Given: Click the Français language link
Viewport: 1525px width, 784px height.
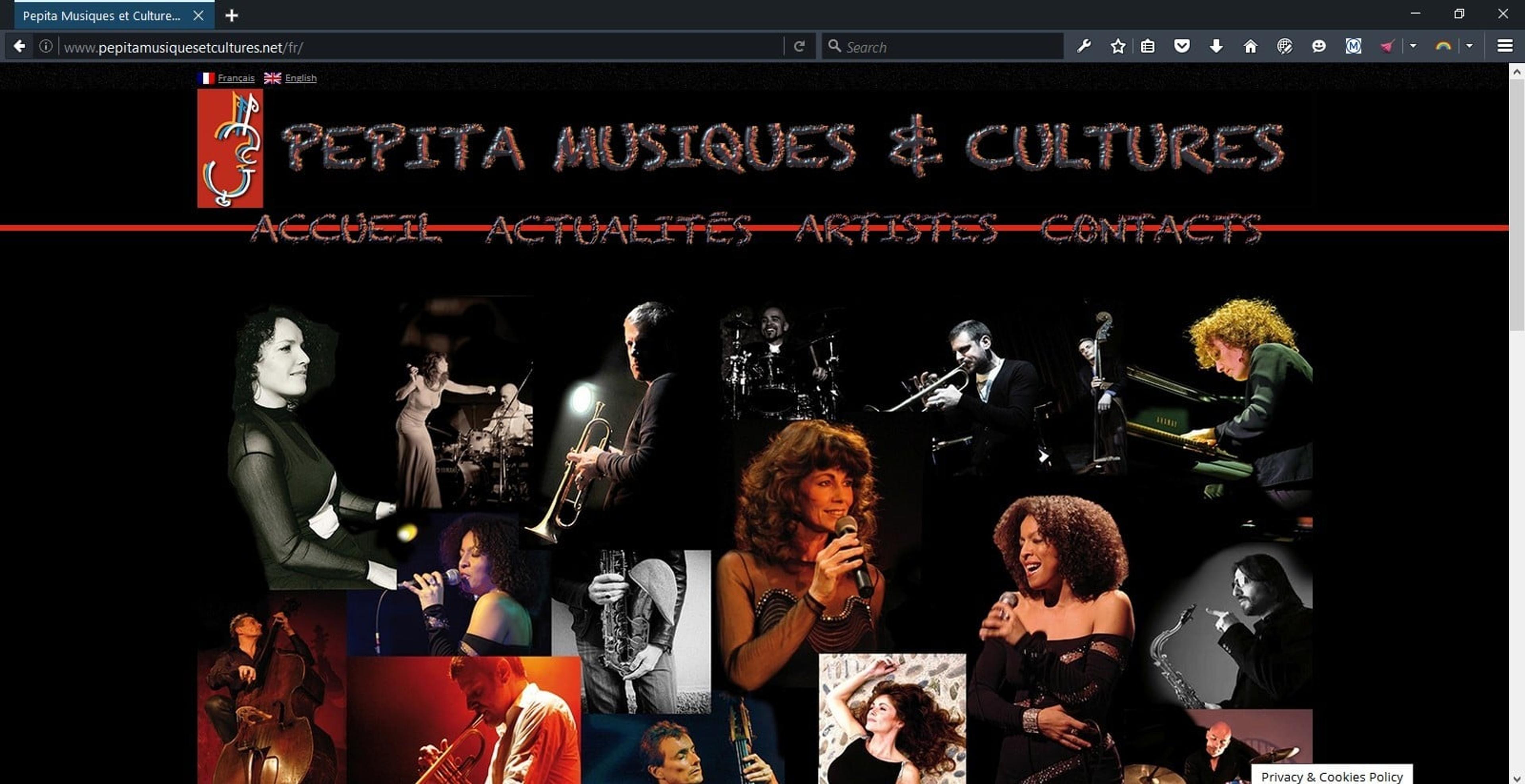Looking at the screenshot, I should pyautogui.click(x=236, y=78).
